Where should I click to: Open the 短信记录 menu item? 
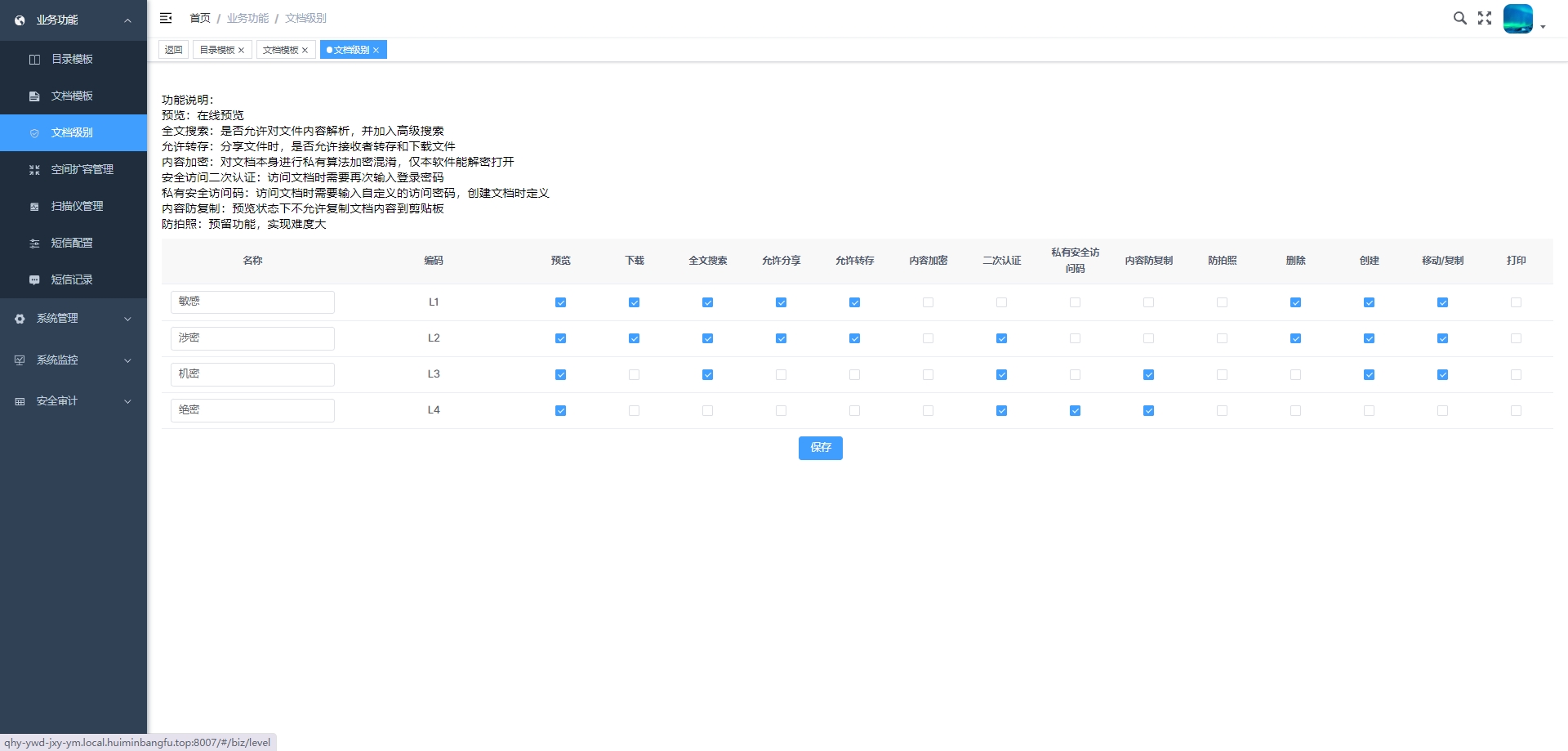pyautogui.click(x=73, y=280)
